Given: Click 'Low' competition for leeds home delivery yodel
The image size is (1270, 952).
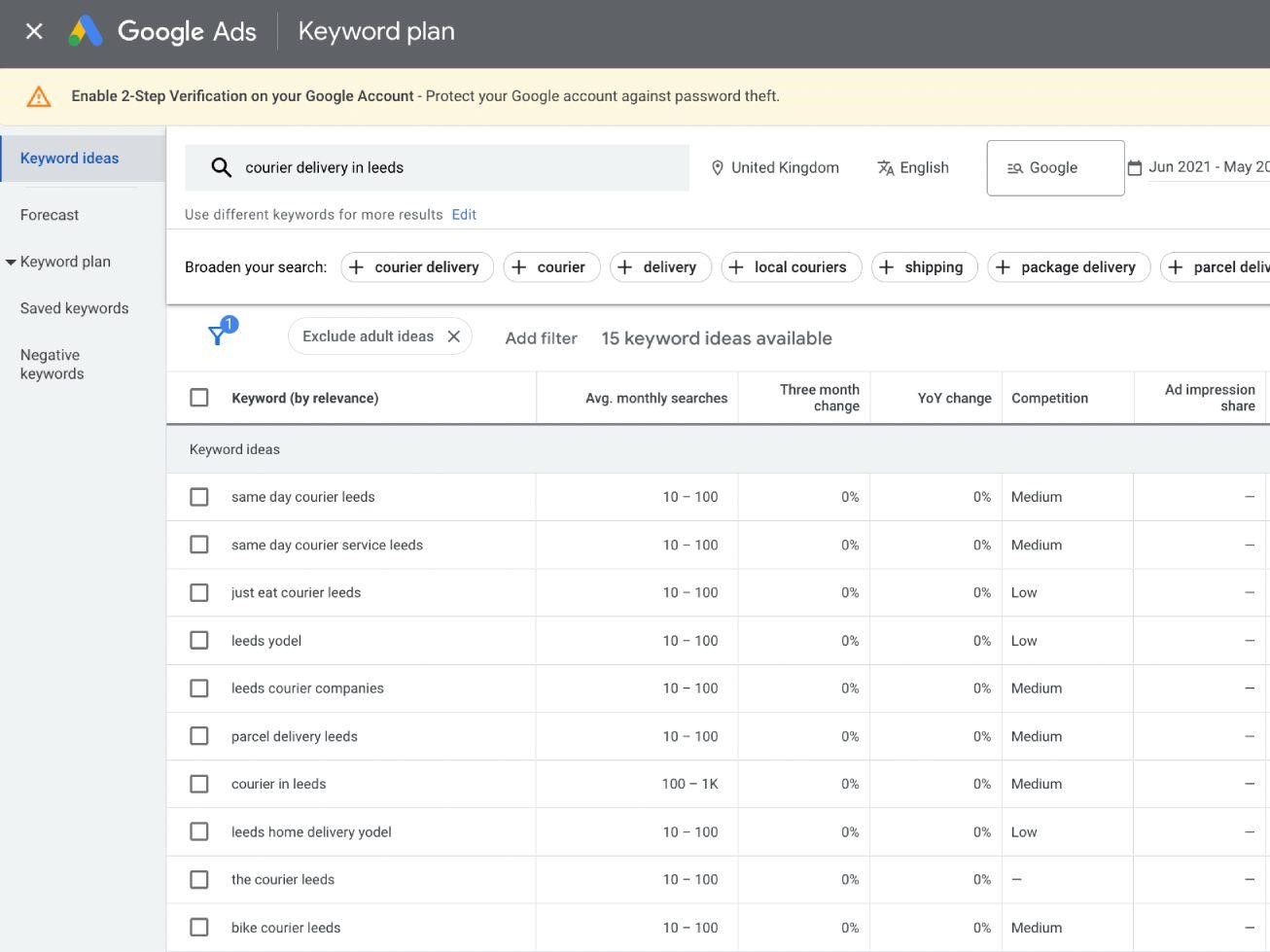Looking at the screenshot, I should [x=1024, y=831].
